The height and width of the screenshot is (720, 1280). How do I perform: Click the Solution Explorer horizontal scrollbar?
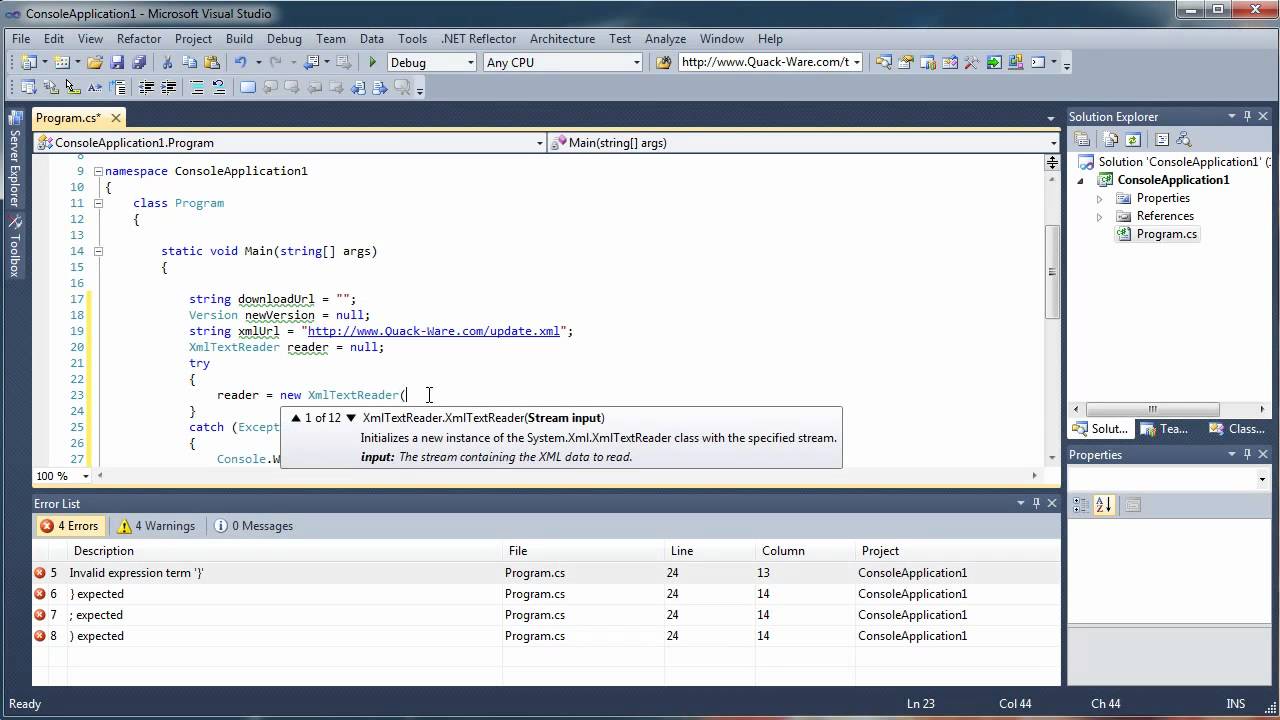click(x=1153, y=409)
